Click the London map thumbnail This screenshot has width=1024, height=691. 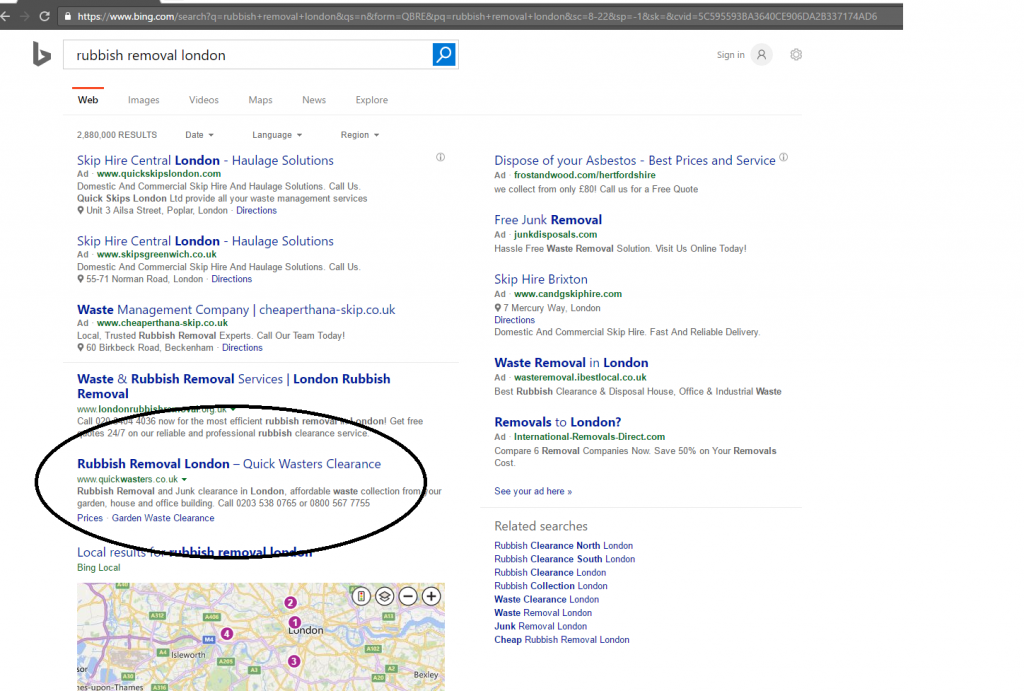point(261,637)
